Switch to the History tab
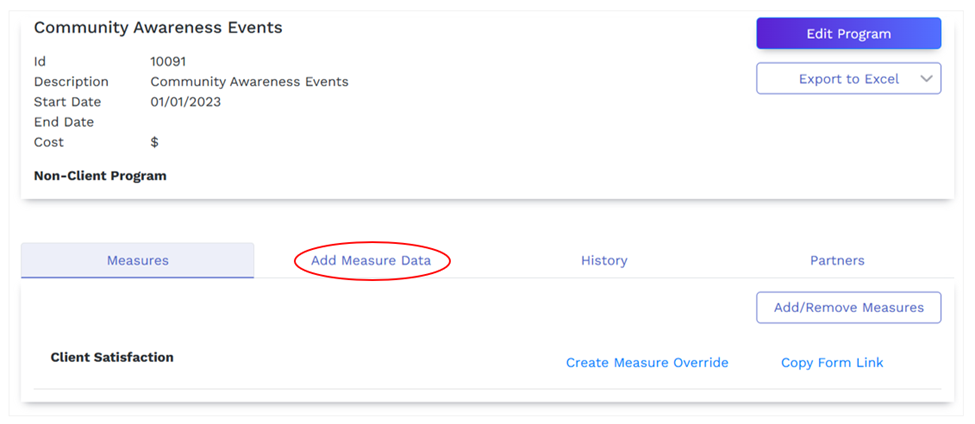 tap(604, 260)
